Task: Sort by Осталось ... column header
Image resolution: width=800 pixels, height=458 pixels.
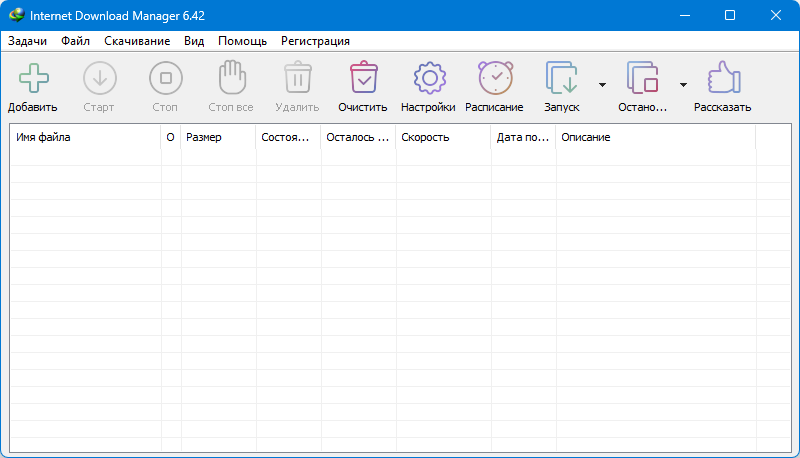Action: (358, 137)
